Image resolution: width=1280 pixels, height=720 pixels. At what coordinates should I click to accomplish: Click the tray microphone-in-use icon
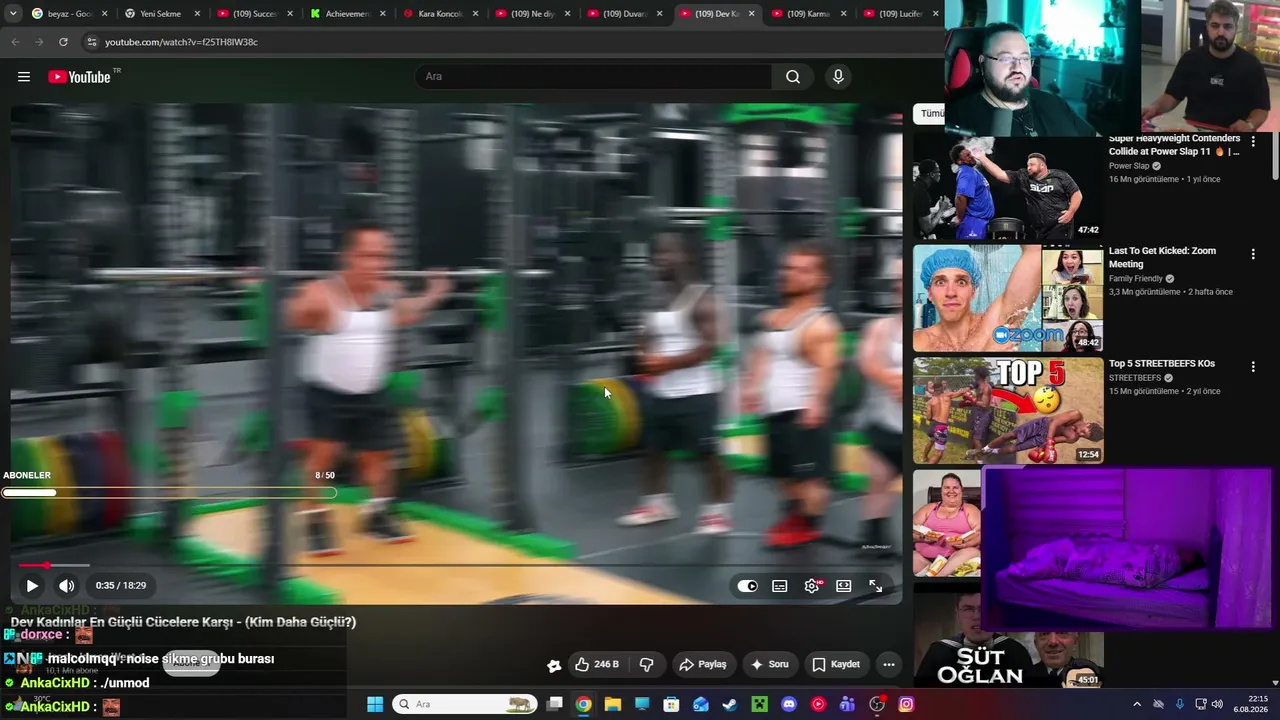pyautogui.click(x=1180, y=704)
